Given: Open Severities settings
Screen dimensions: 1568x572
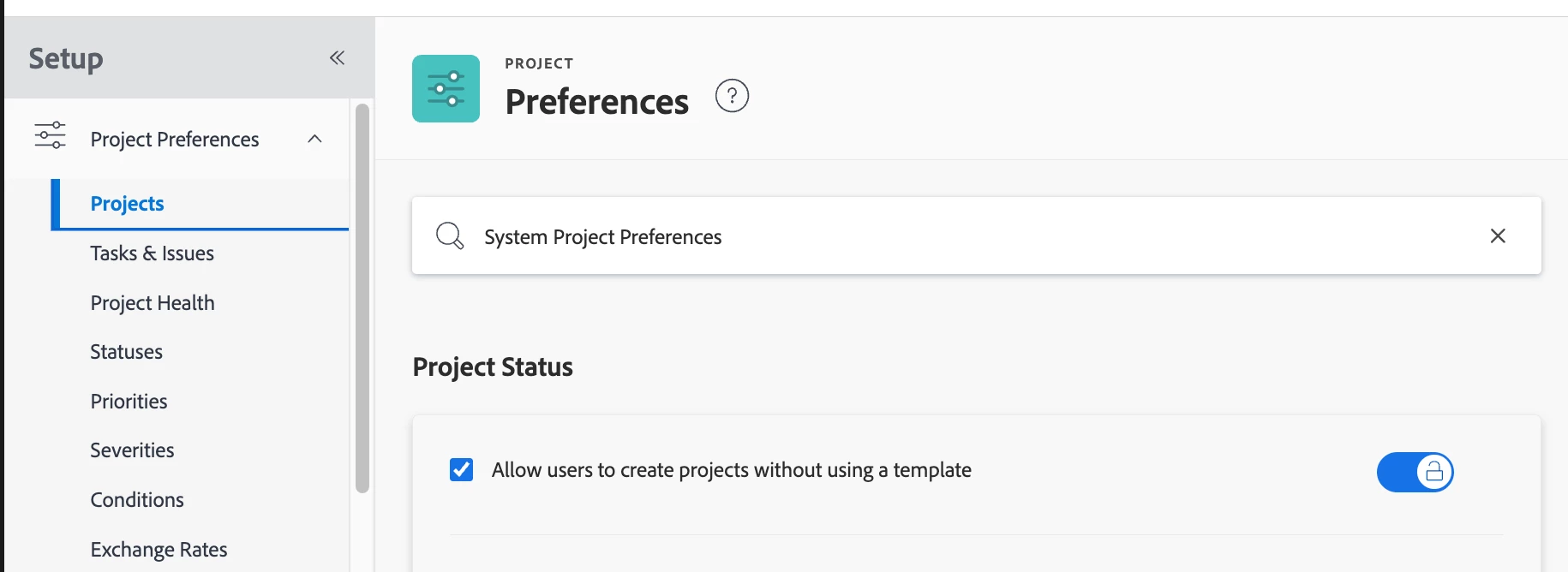Looking at the screenshot, I should (x=133, y=450).
